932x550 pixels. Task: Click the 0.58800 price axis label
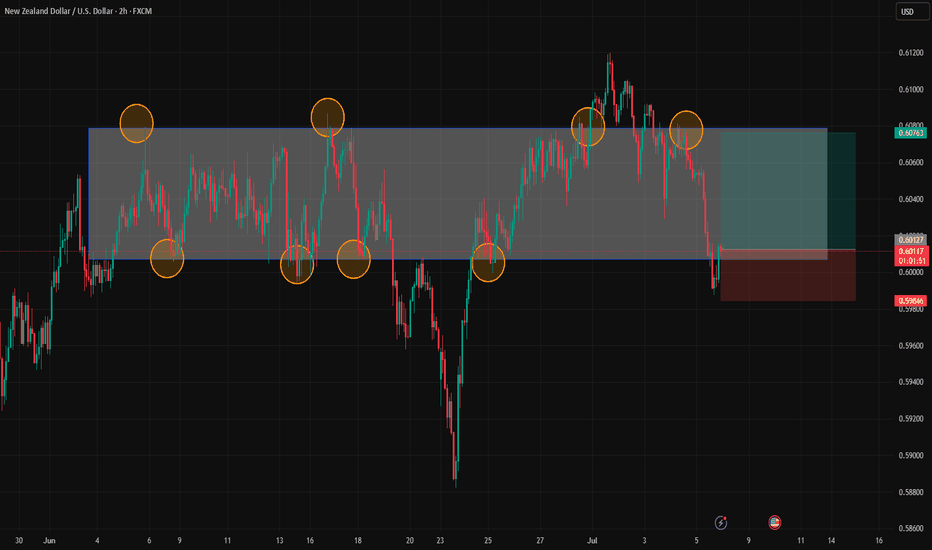coord(911,492)
